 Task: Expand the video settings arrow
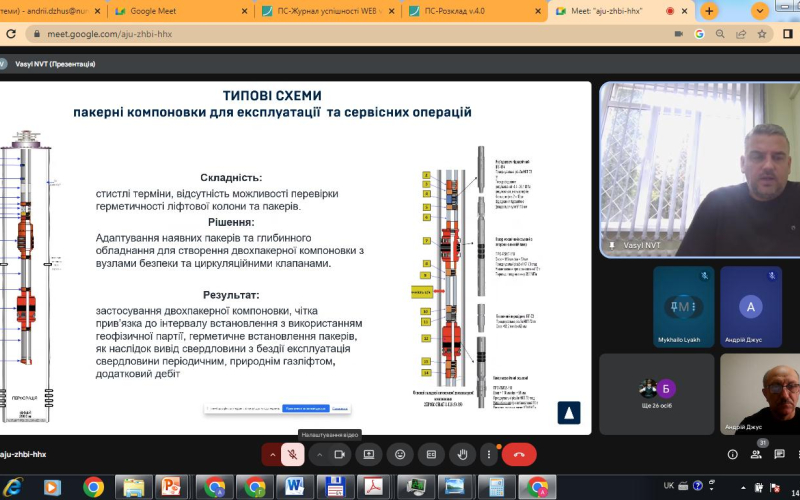point(319,454)
